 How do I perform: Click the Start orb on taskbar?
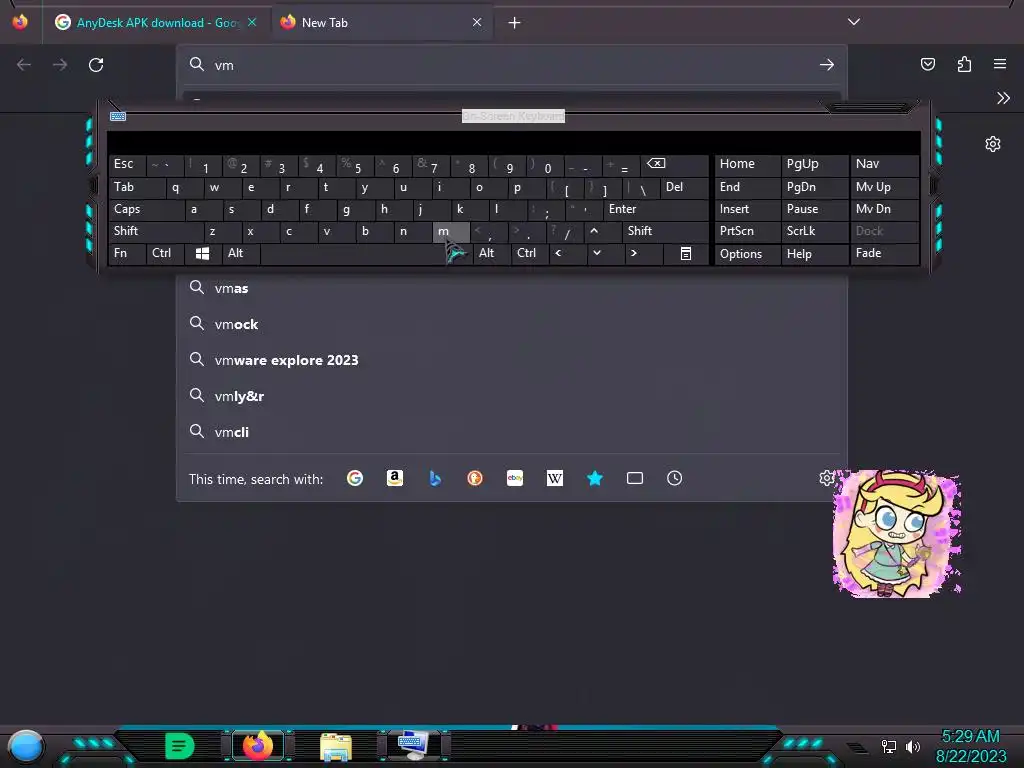26,746
